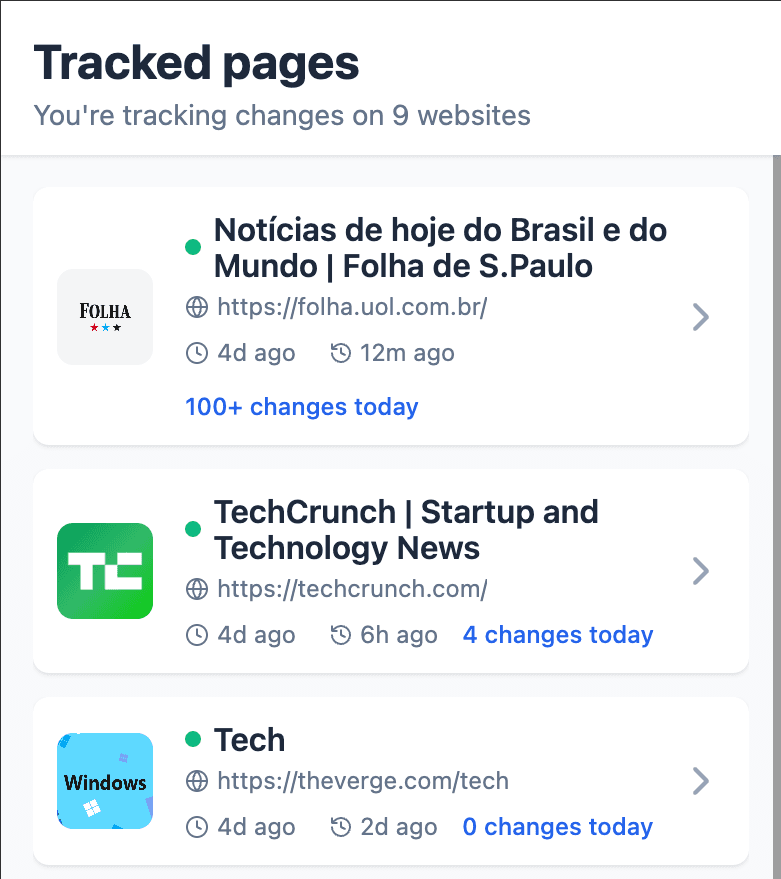The height and width of the screenshot is (879, 781).
Task: Open the 4 changes today link
Action: coord(558,635)
